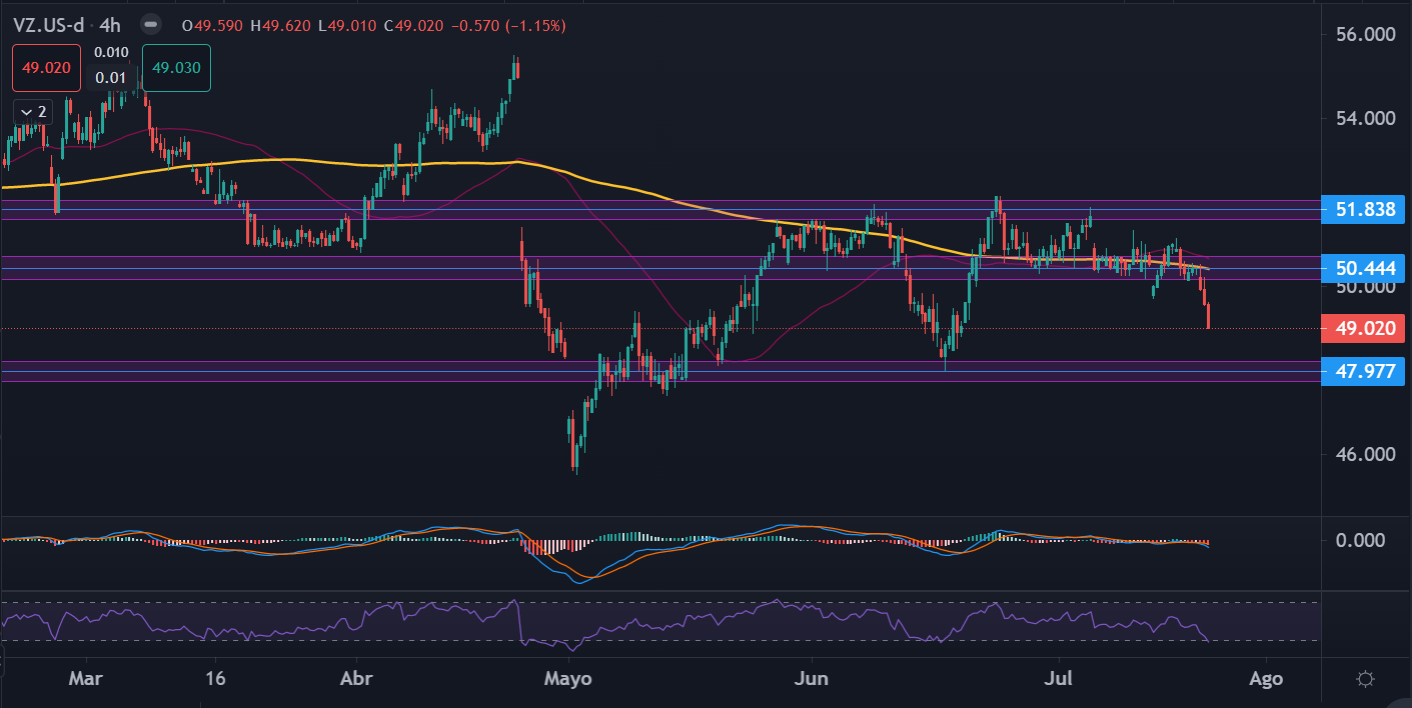Click the Jun label on time axis
The height and width of the screenshot is (708, 1412).
tap(811, 679)
